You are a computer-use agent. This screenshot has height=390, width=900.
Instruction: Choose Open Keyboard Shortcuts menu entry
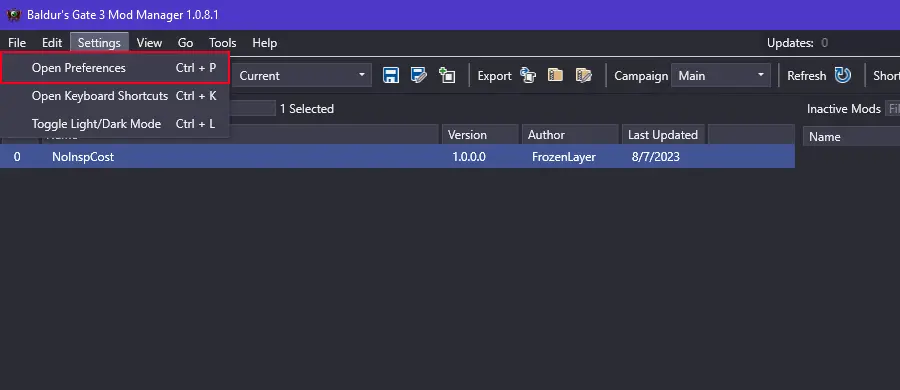(x=115, y=96)
